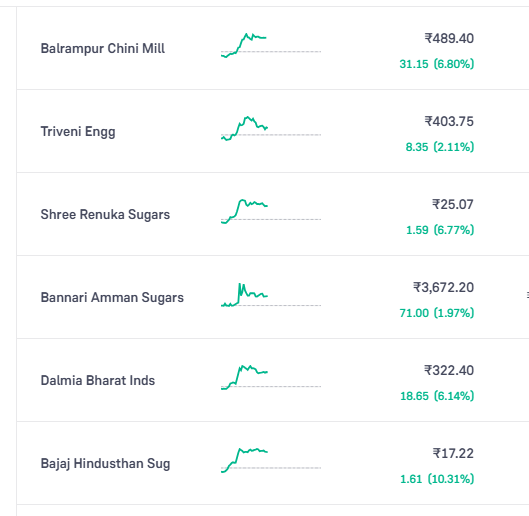Select the 8.35 (2.11%) change value
The height and width of the screenshot is (516, 529).
[x=440, y=147]
